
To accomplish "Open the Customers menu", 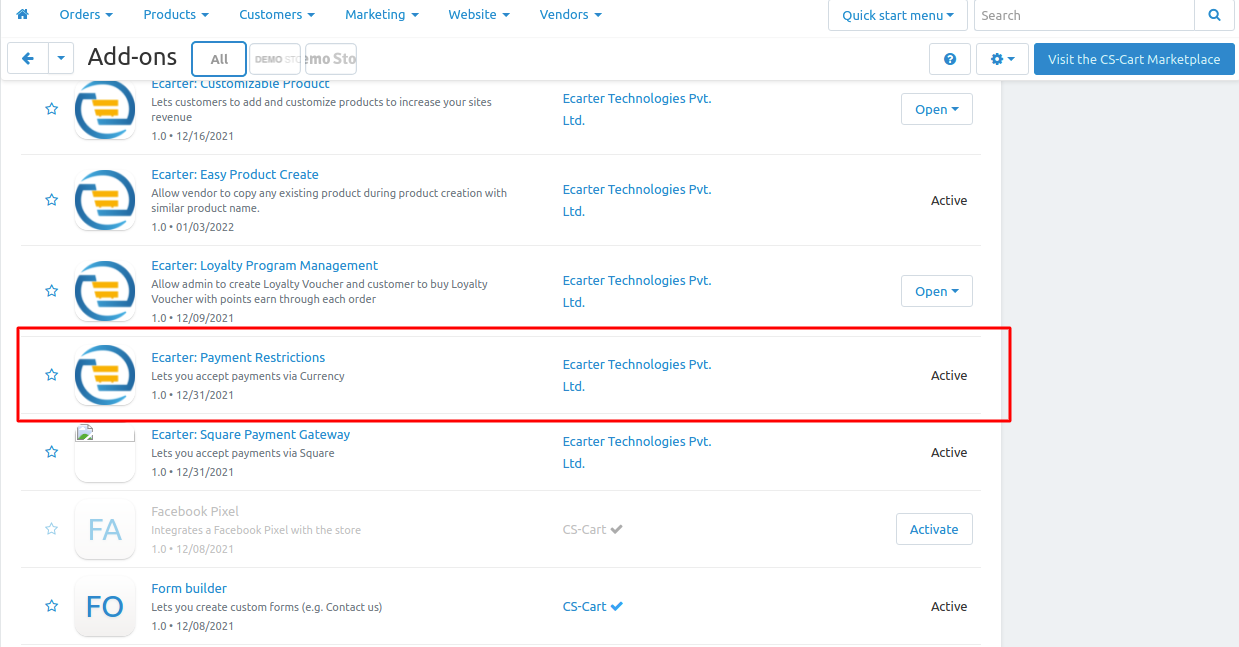I will coord(277,15).
